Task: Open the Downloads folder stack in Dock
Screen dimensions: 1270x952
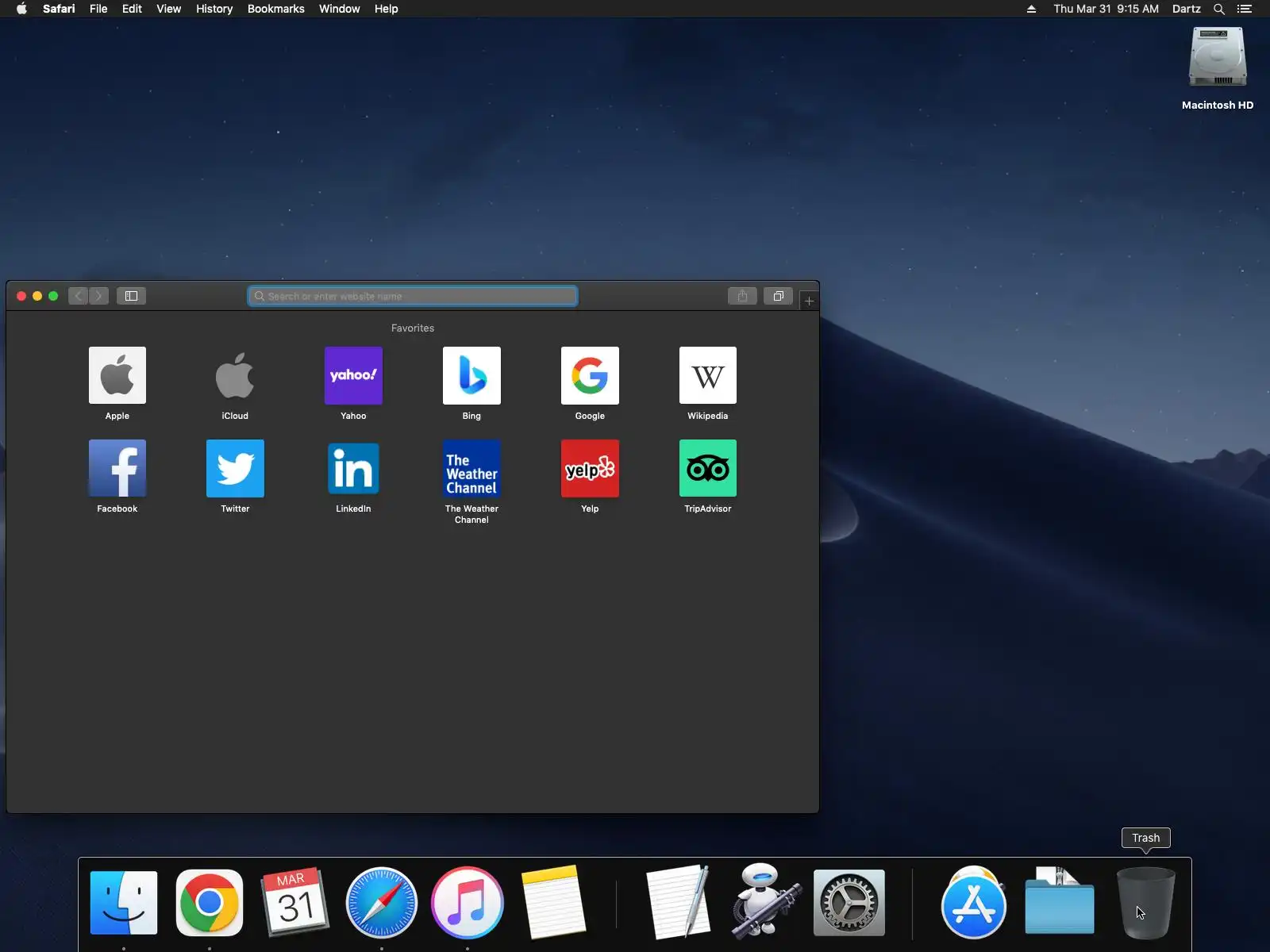Action: 1060,902
